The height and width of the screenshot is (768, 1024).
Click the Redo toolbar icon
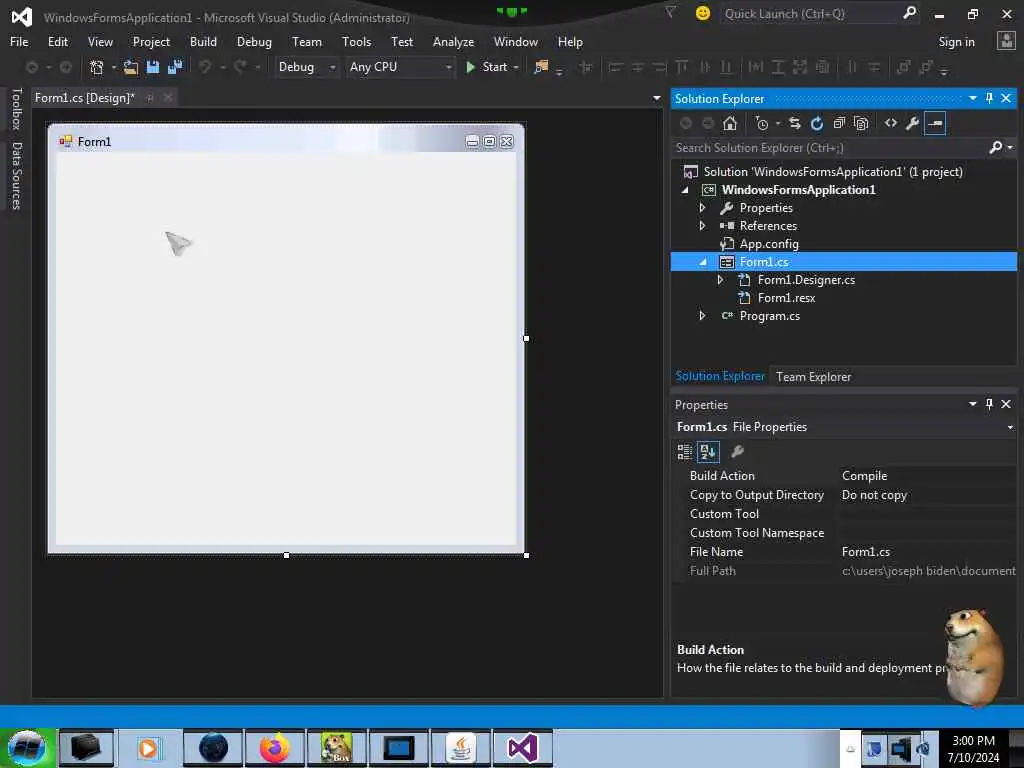(x=240, y=67)
